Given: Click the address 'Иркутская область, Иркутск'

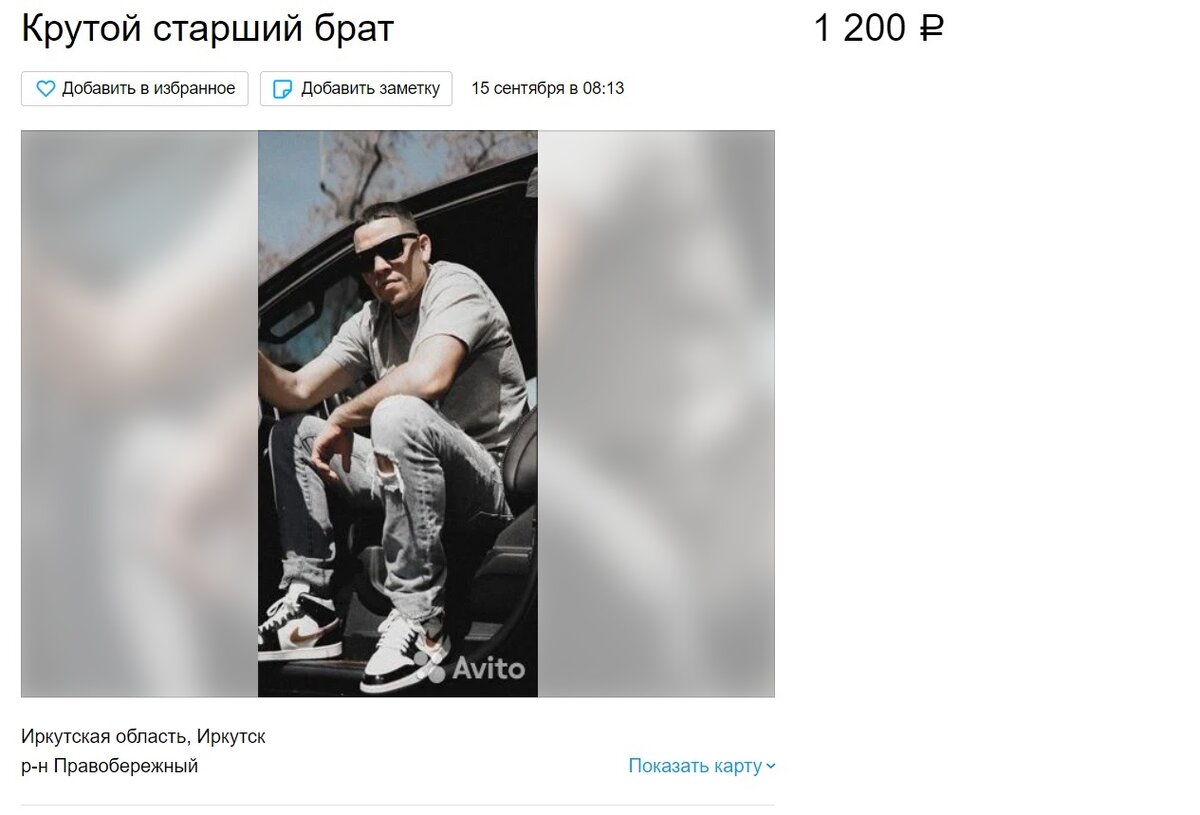Looking at the screenshot, I should coord(143,737).
